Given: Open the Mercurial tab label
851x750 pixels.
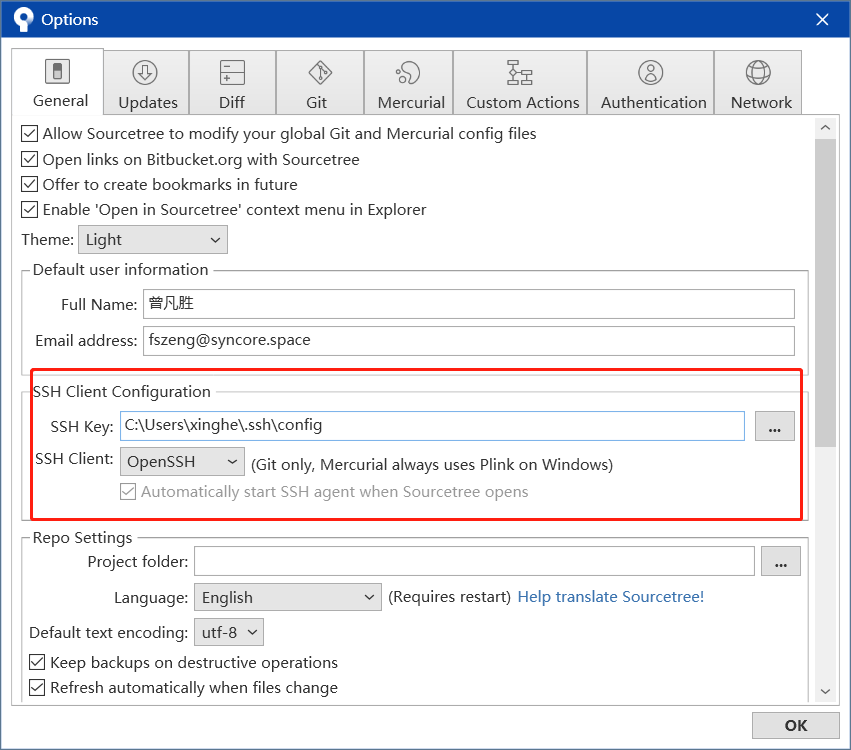Looking at the screenshot, I should pyautogui.click(x=411, y=102).
